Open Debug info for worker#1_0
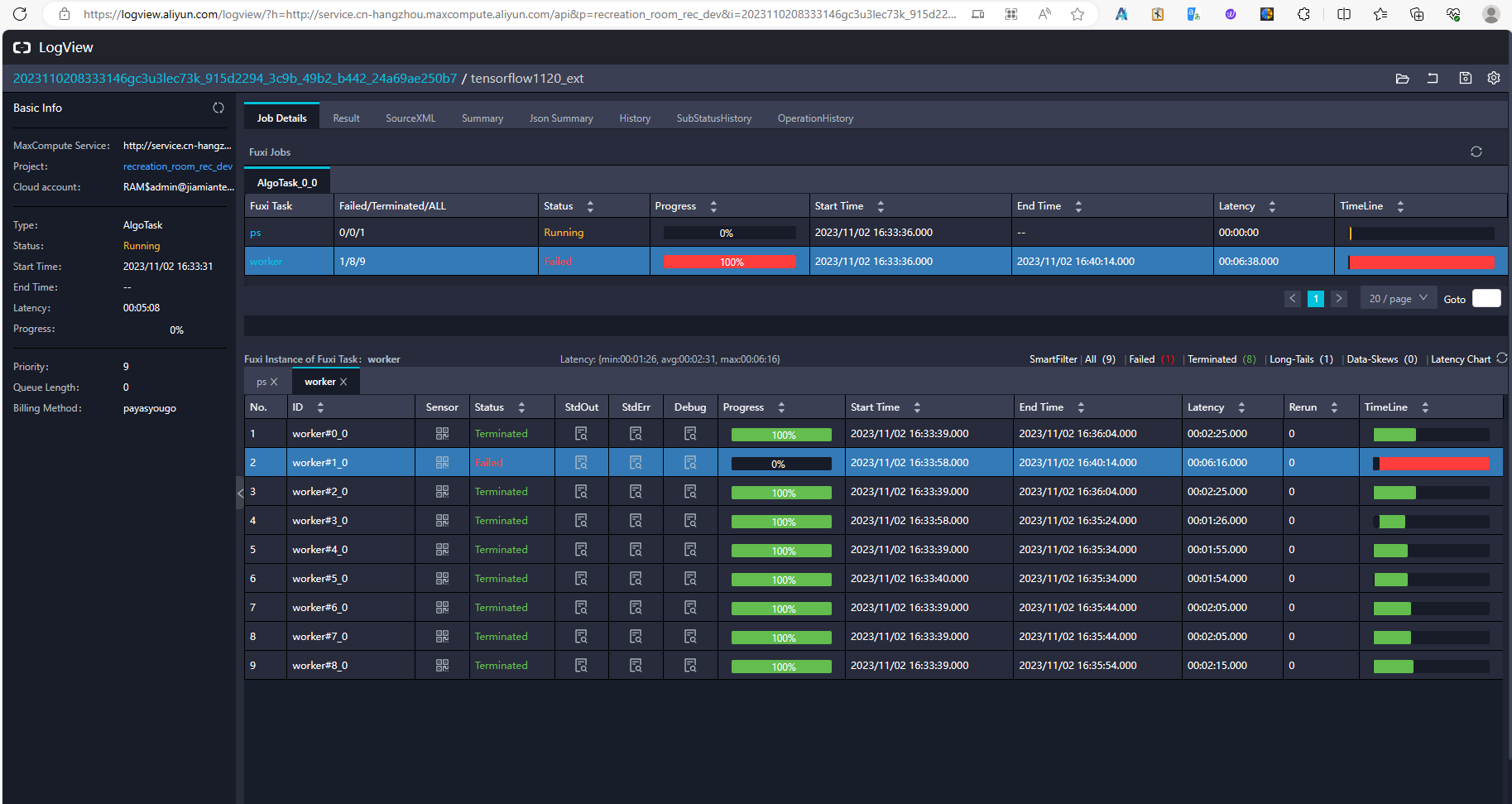This screenshot has width=1512, height=804. pyautogui.click(x=690, y=463)
